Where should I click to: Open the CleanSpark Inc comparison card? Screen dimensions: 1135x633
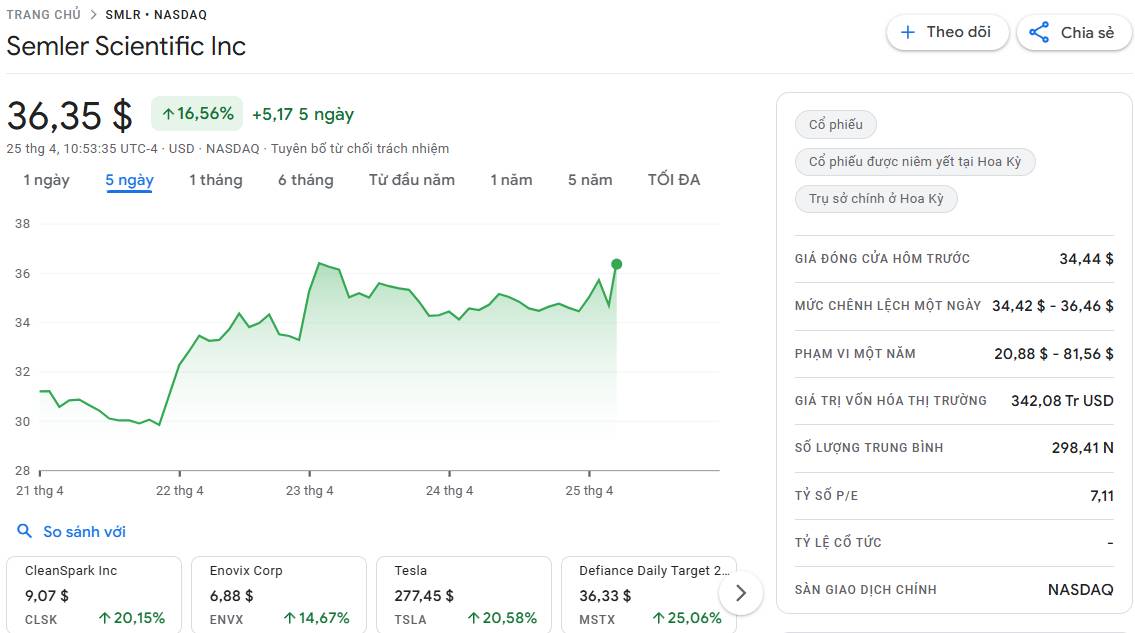[x=94, y=595]
